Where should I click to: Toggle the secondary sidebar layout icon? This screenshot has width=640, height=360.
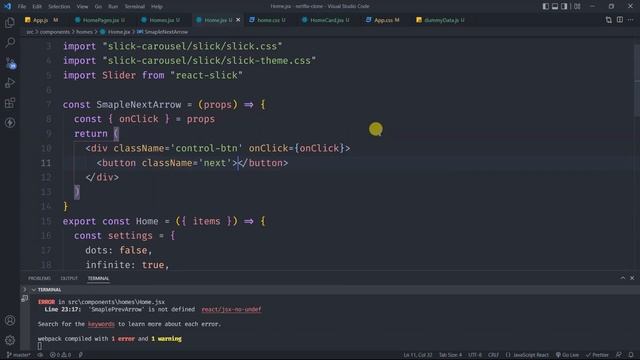[564, 6]
